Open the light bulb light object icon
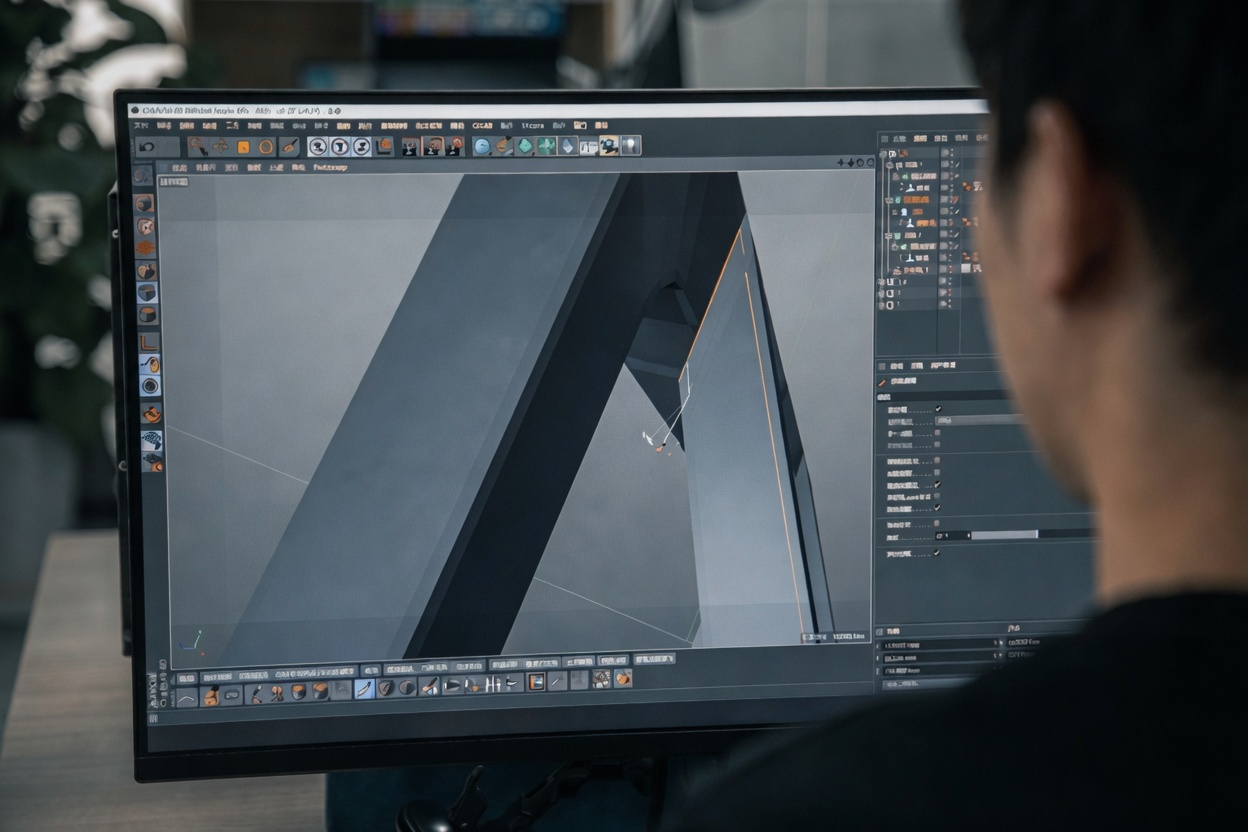 pyautogui.click(x=630, y=146)
